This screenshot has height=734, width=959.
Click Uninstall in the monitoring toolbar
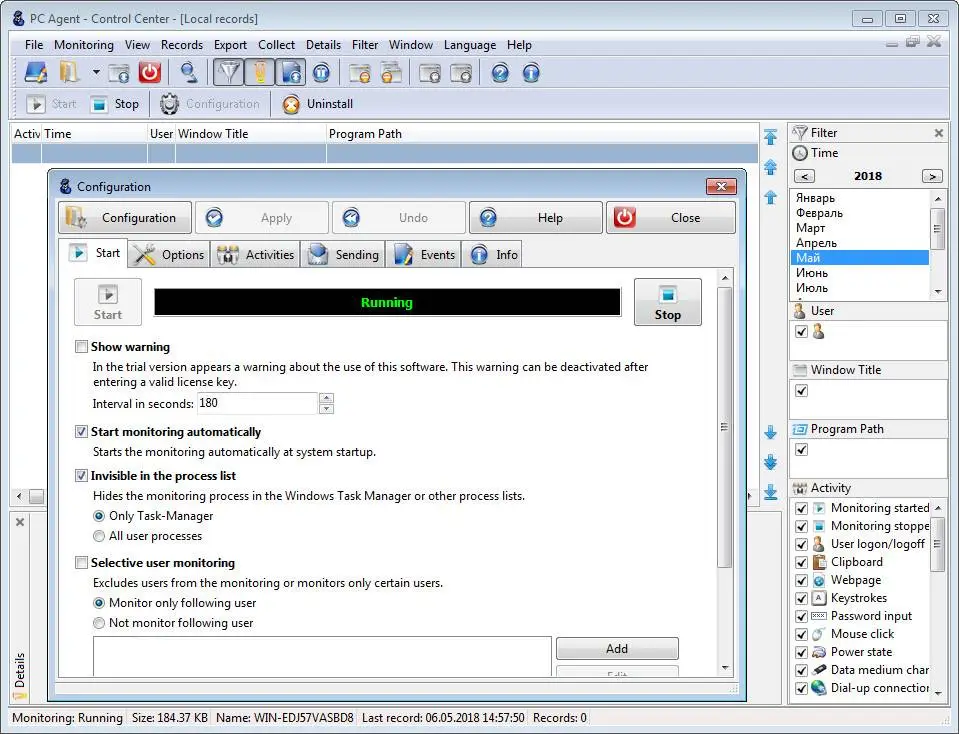318,104
